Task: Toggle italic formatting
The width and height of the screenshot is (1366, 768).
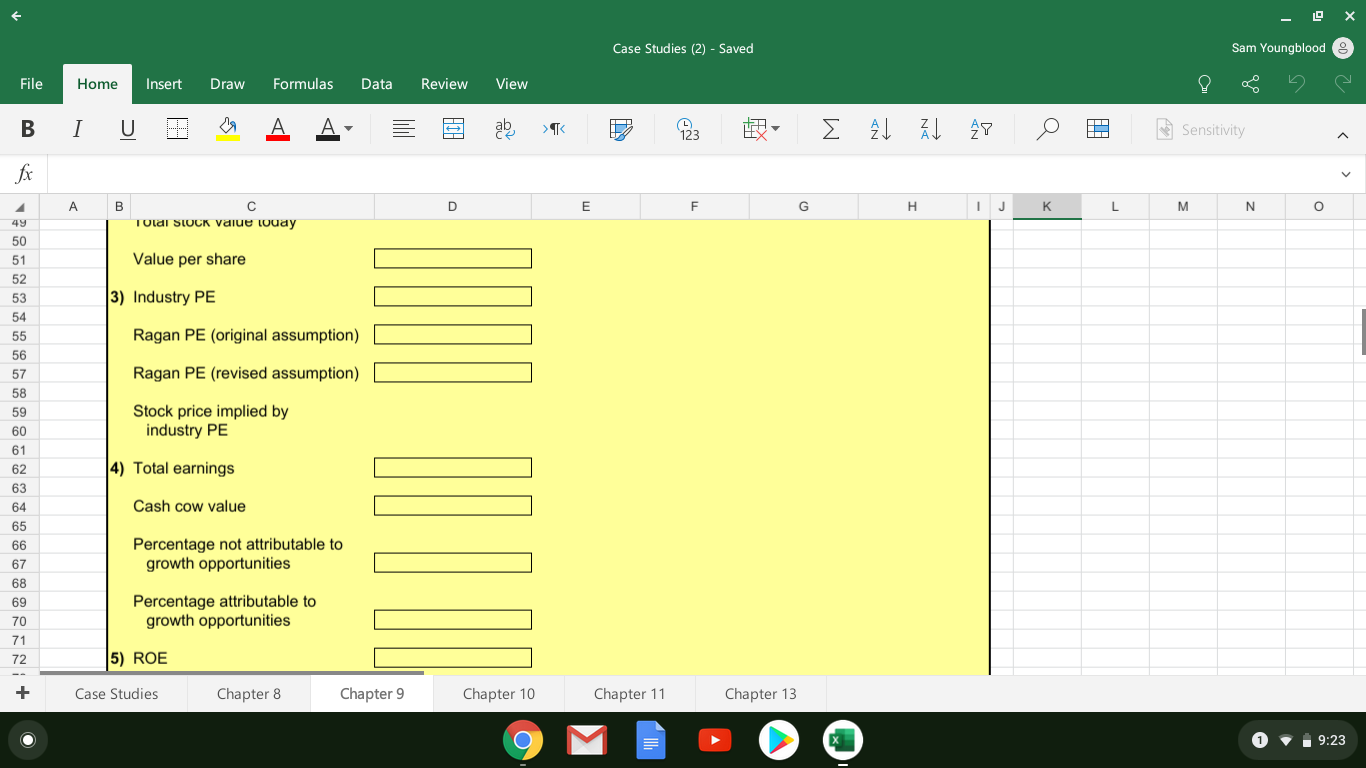Action: click(77, 129)
